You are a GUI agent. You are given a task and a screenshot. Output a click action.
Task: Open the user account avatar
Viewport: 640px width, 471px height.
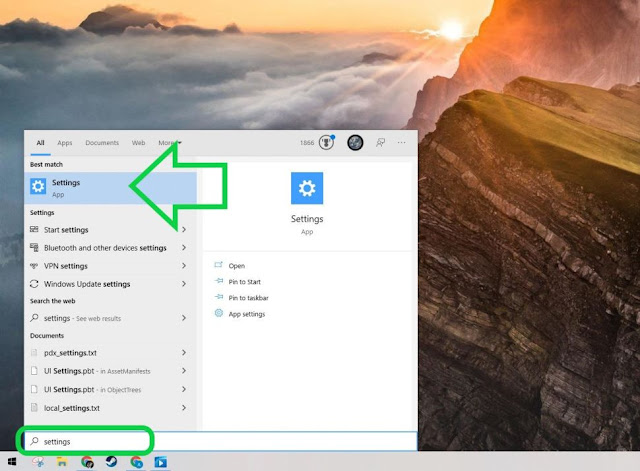(x=355, y=142)
